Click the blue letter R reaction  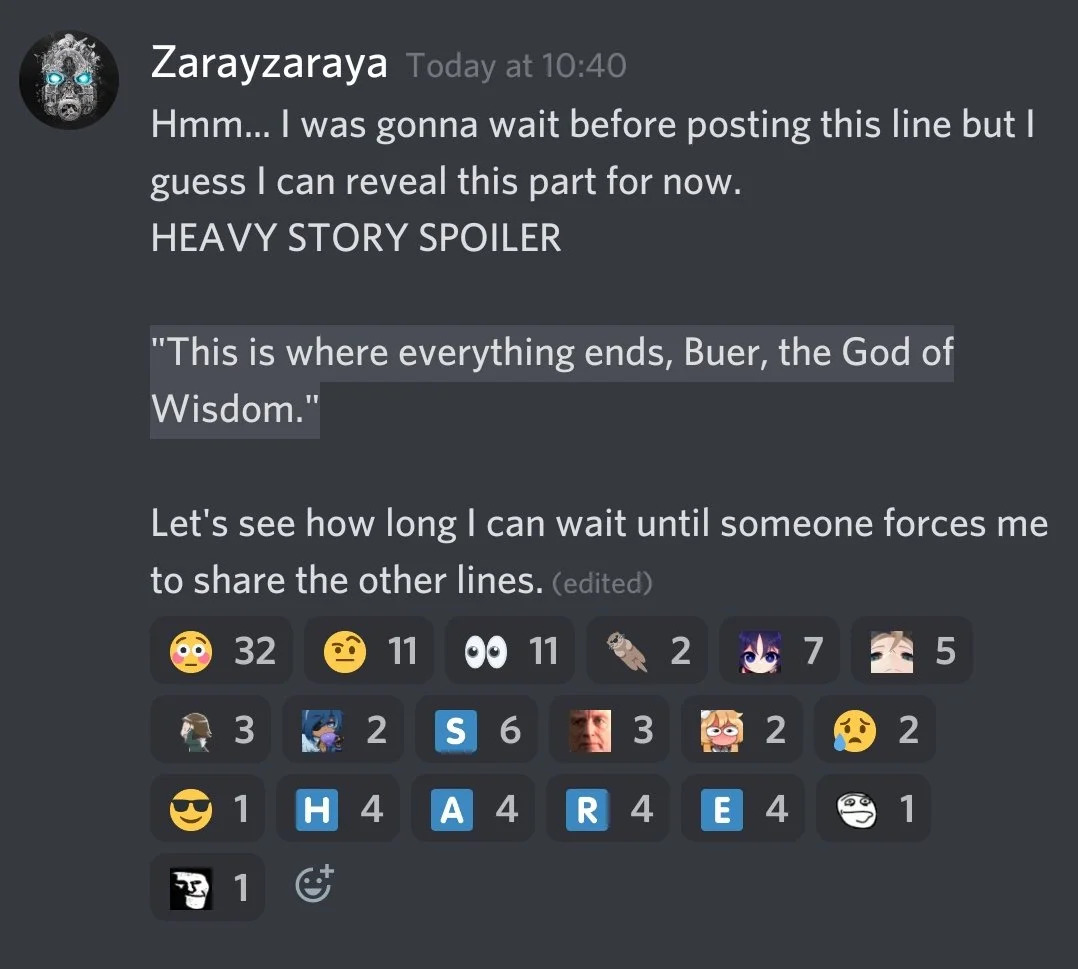click(x=608, y=808)
